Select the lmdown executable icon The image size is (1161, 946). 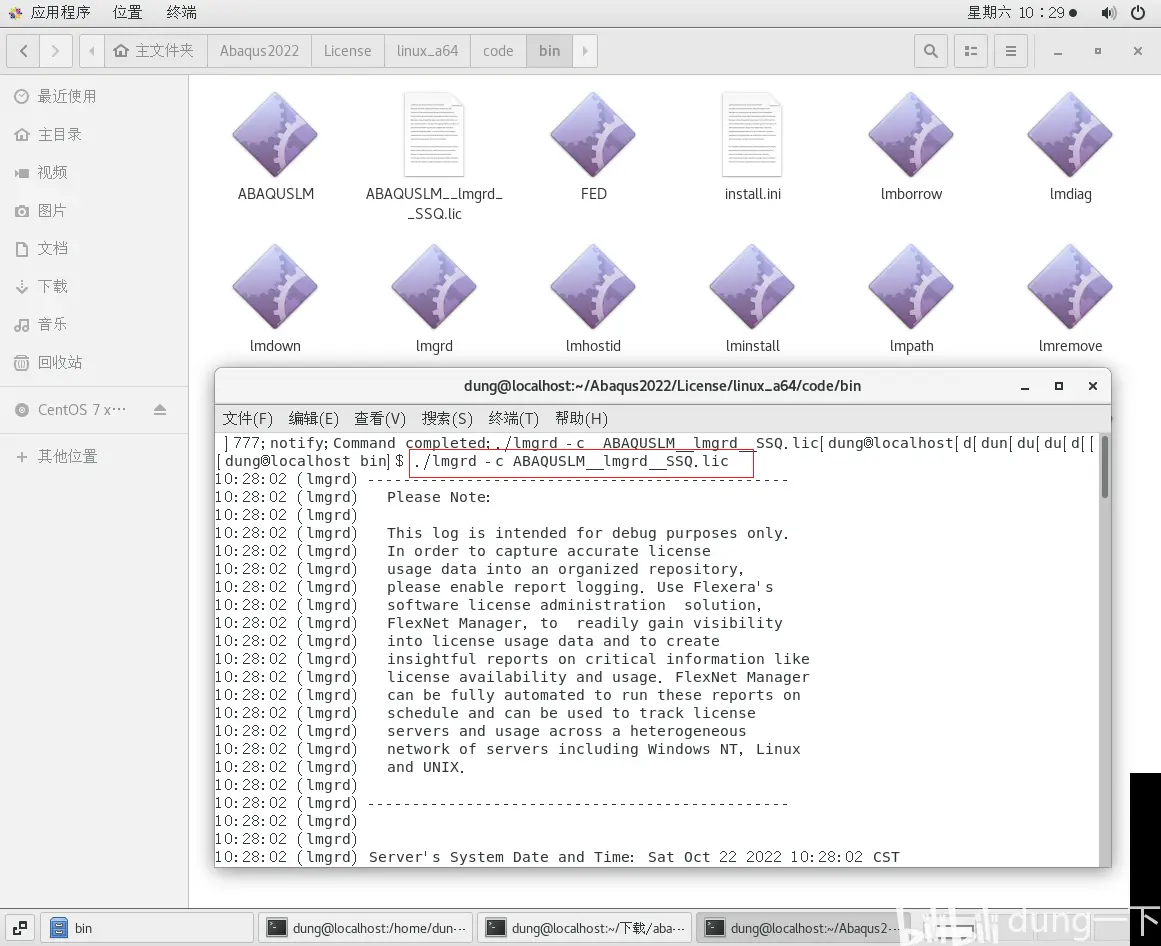pos(275,287)
